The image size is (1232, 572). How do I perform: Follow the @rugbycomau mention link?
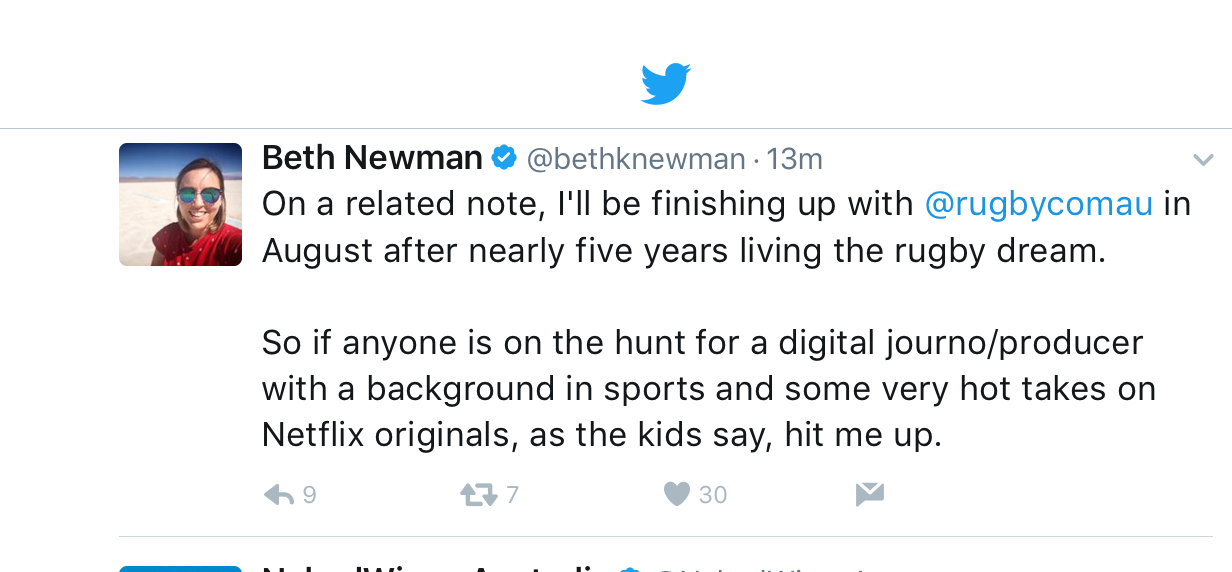[1039, 204]
